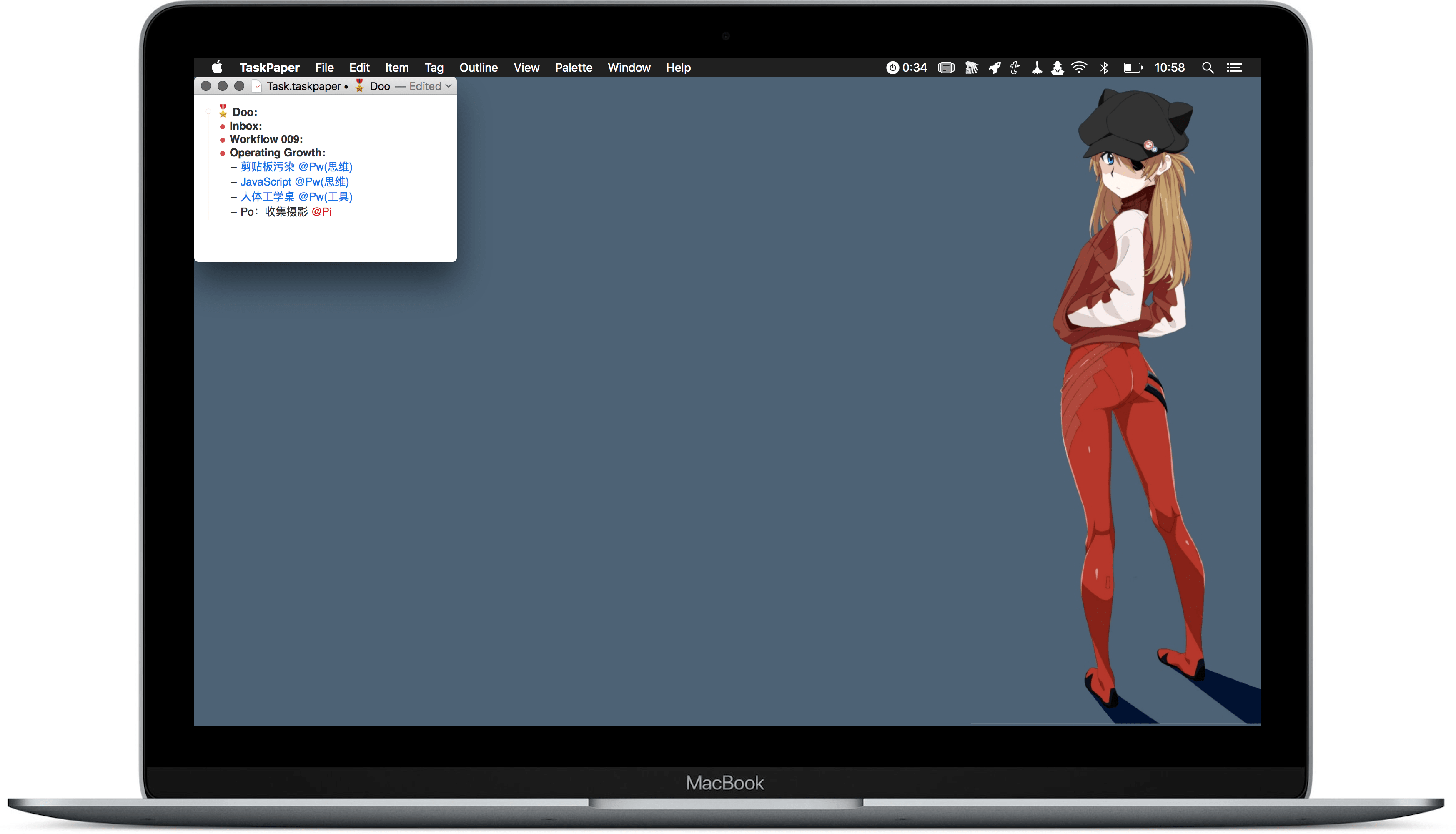Image resolution: width=1456 pixels, height=834 pixels.
Task: Open the Wi-Fi status menu
Action: (1079, 68)
